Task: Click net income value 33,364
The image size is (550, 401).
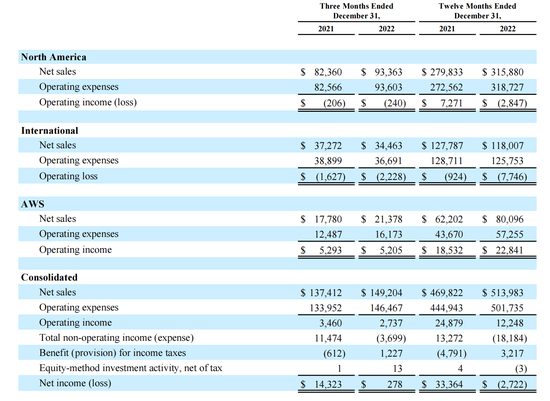Action: click(x=449, y=385)
